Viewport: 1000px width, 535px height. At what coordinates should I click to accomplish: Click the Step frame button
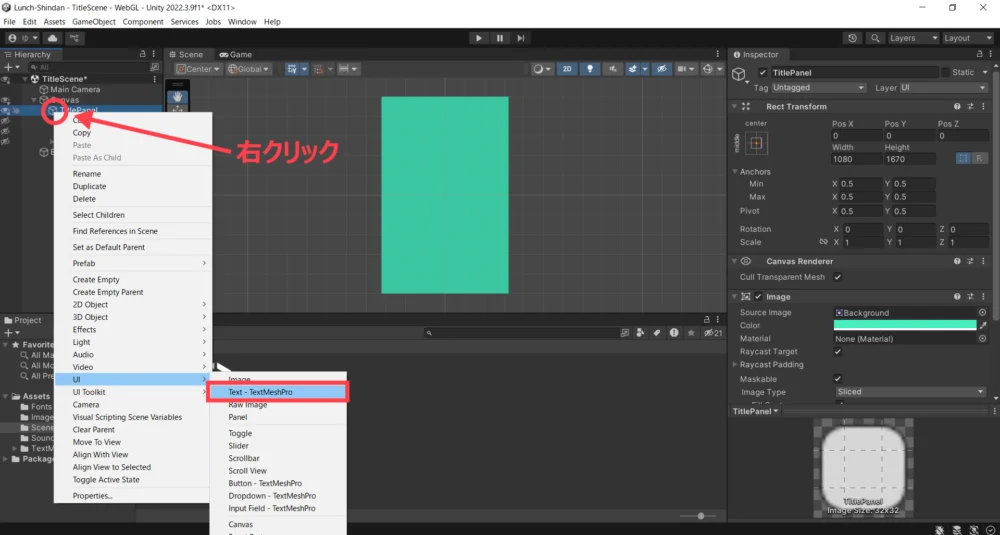(x=521, y=38)
